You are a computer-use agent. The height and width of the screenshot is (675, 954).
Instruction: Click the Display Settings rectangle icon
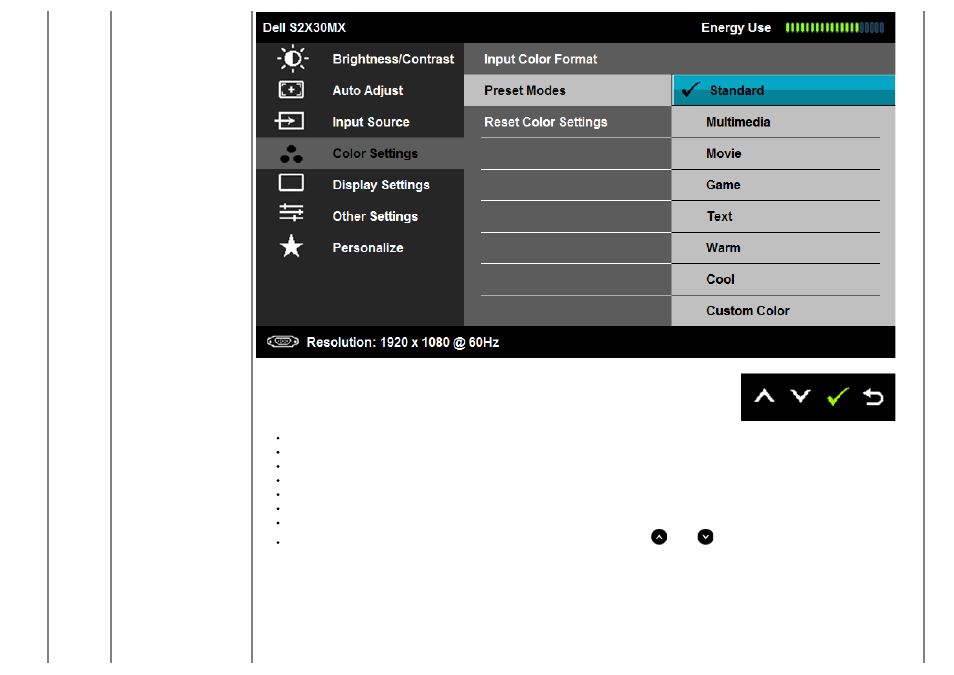[x=291, y=183]
